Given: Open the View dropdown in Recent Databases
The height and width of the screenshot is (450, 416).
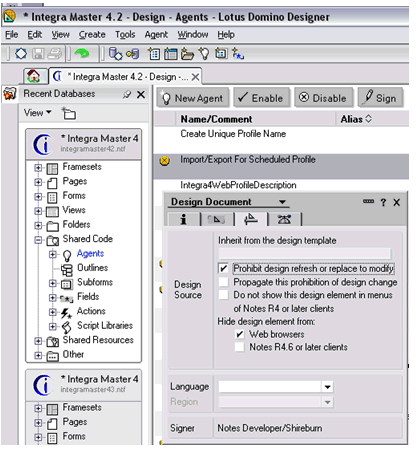Looking at the screenshot, I should 37,113.
